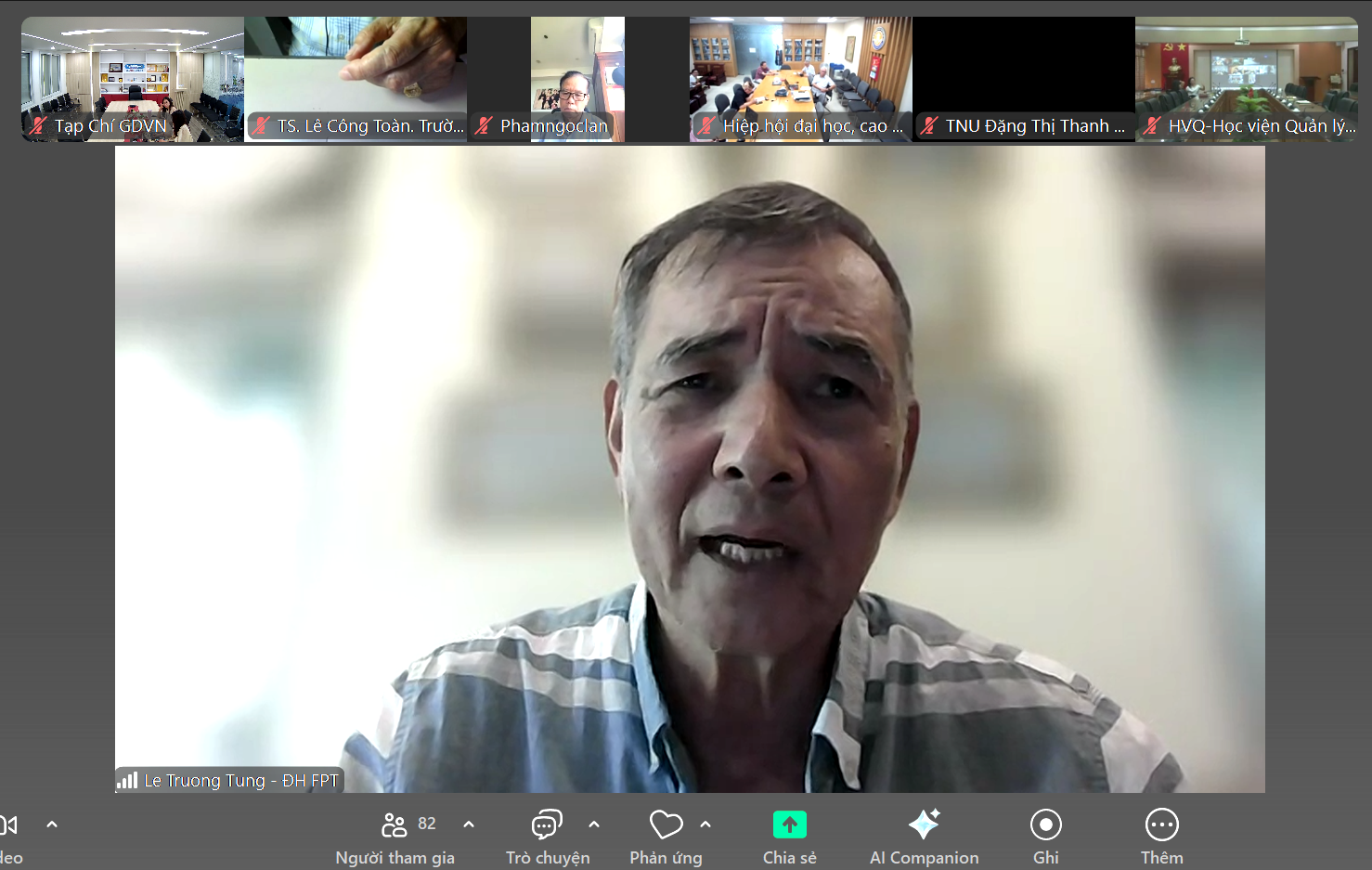Click the muted mic icon on TS. Lê Công Toàn

pyautogui.click(x=261, y=125)
